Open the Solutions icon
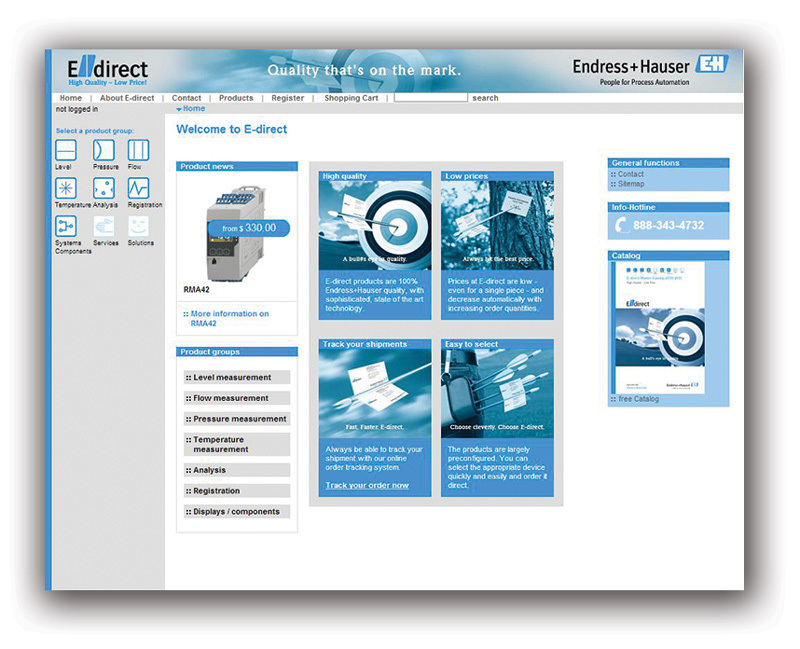 click(139, 226)
